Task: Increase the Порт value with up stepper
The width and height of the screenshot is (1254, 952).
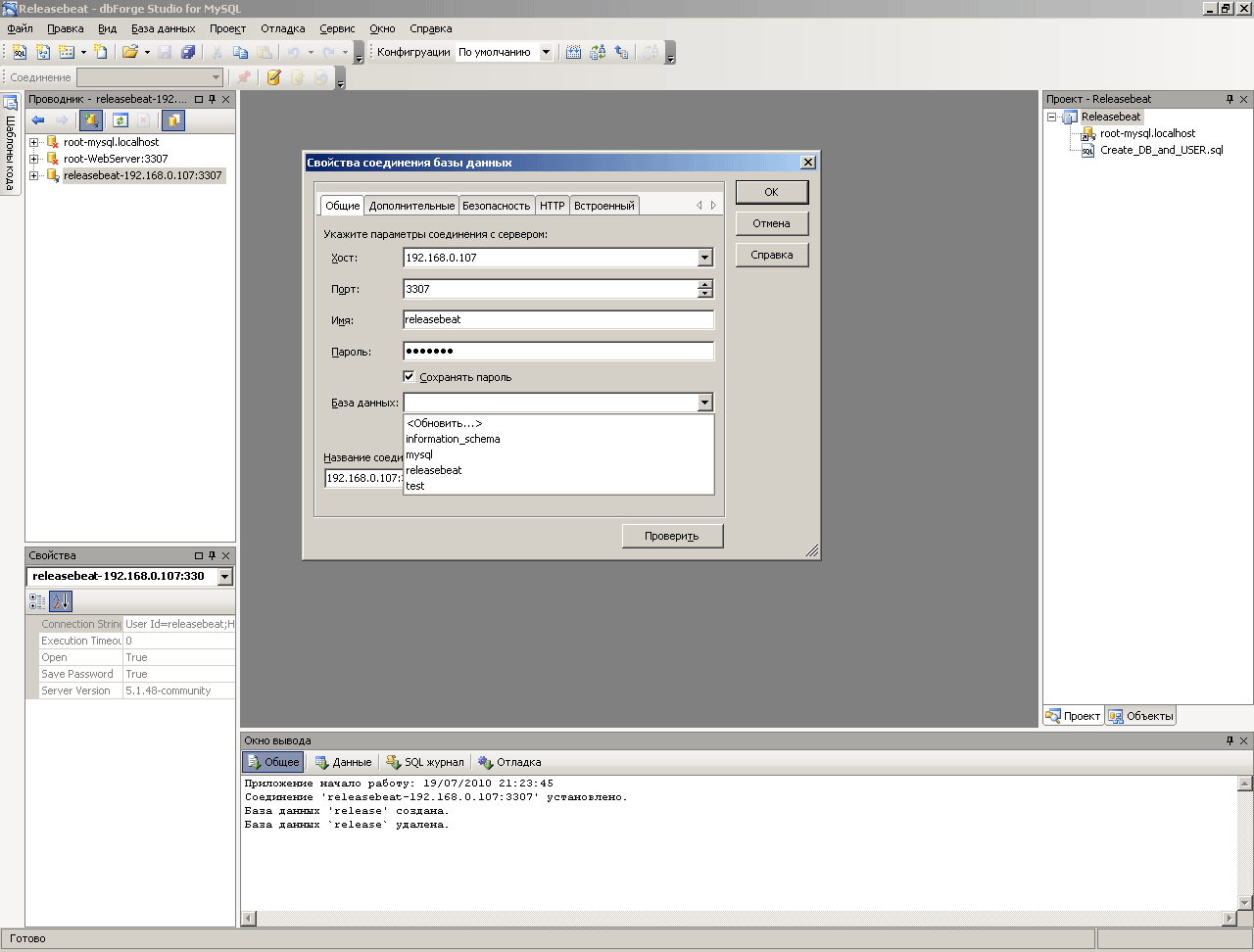Action: pyautogui.click(x=704, y=284)
